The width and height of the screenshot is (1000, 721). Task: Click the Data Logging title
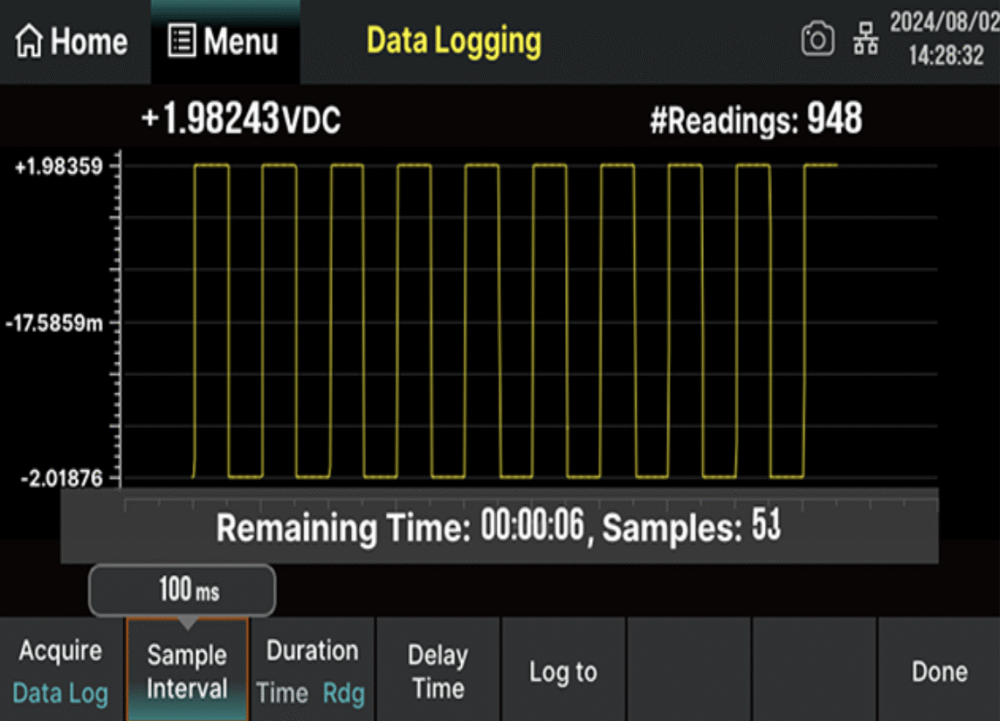[x=453, y=41]
